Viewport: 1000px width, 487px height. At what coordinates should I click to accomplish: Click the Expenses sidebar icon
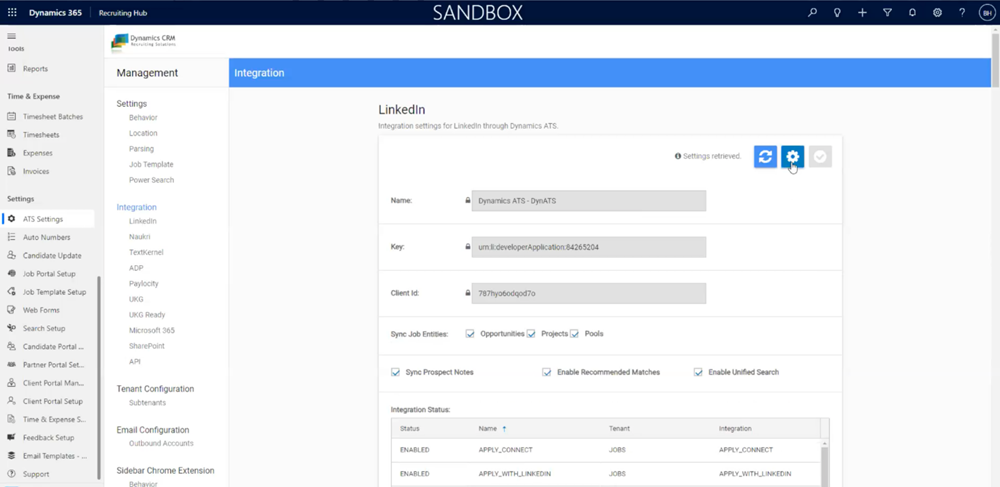click(11, 153)
